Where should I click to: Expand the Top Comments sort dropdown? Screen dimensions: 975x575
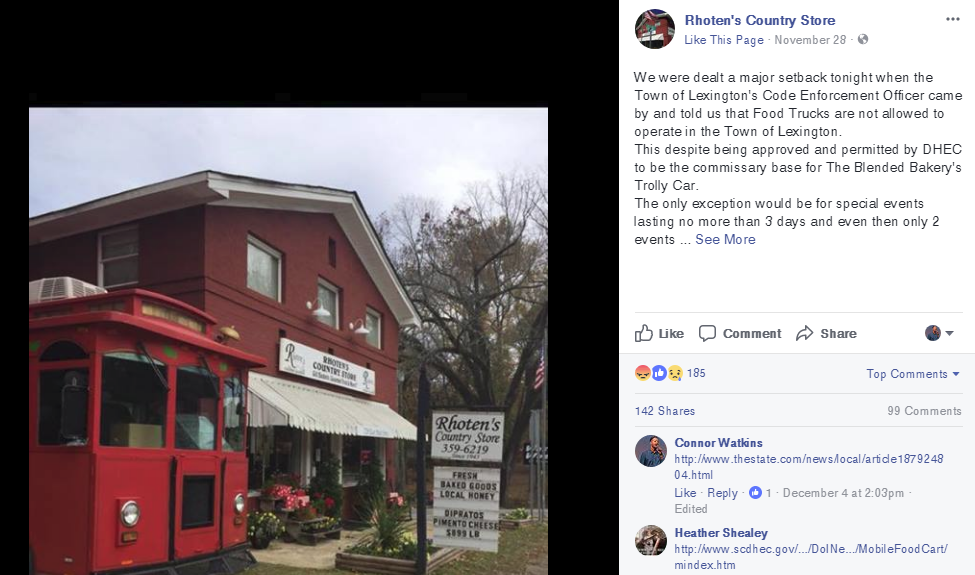pos(913,374)
